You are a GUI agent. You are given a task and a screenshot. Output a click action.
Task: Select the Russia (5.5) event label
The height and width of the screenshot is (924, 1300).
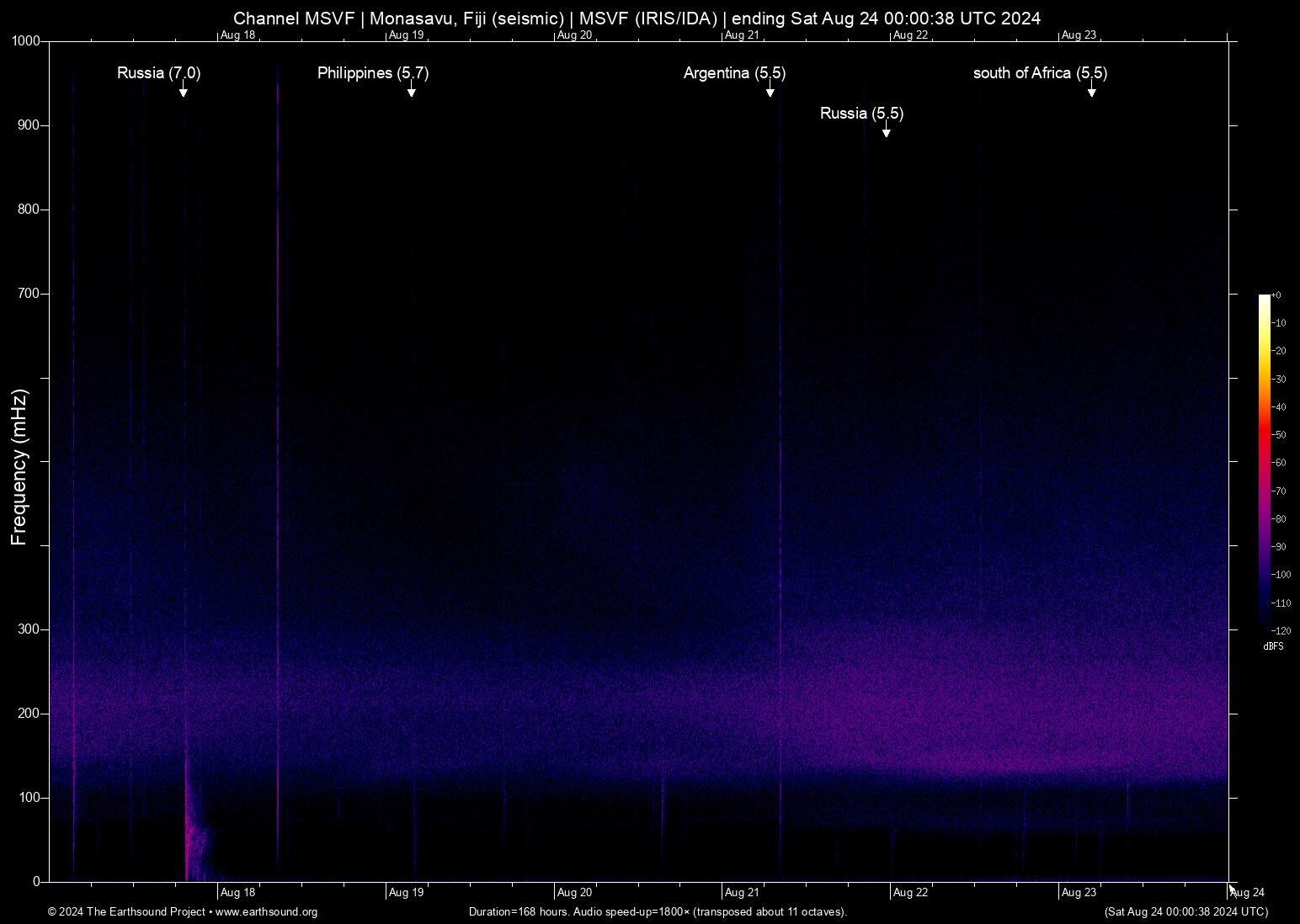861,114
